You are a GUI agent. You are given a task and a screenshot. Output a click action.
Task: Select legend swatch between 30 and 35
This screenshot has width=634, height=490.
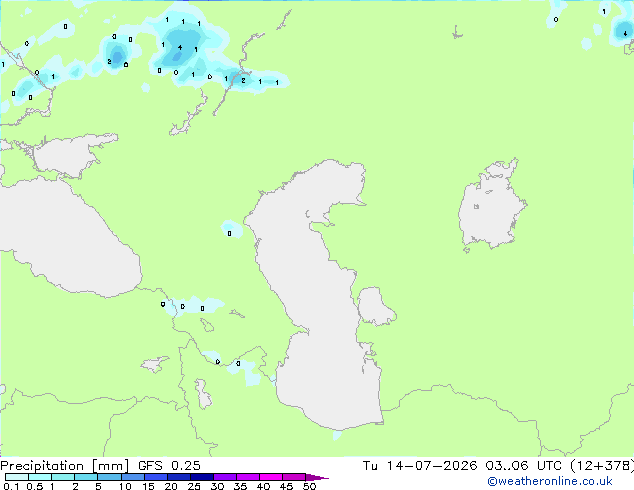tap(225, 477)
